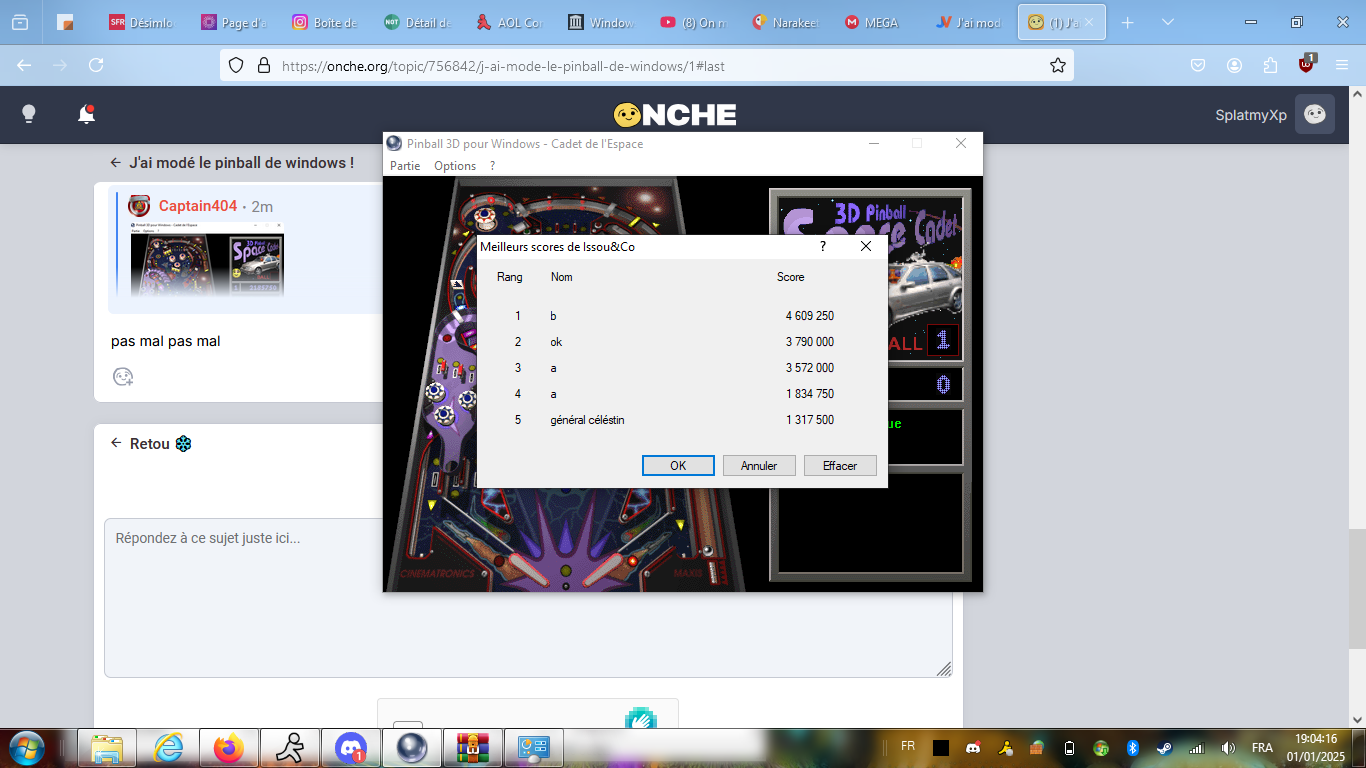Launch Internet Explorer from the taskbar
Screen dimensions: 1366x768
tap(169, 748)
